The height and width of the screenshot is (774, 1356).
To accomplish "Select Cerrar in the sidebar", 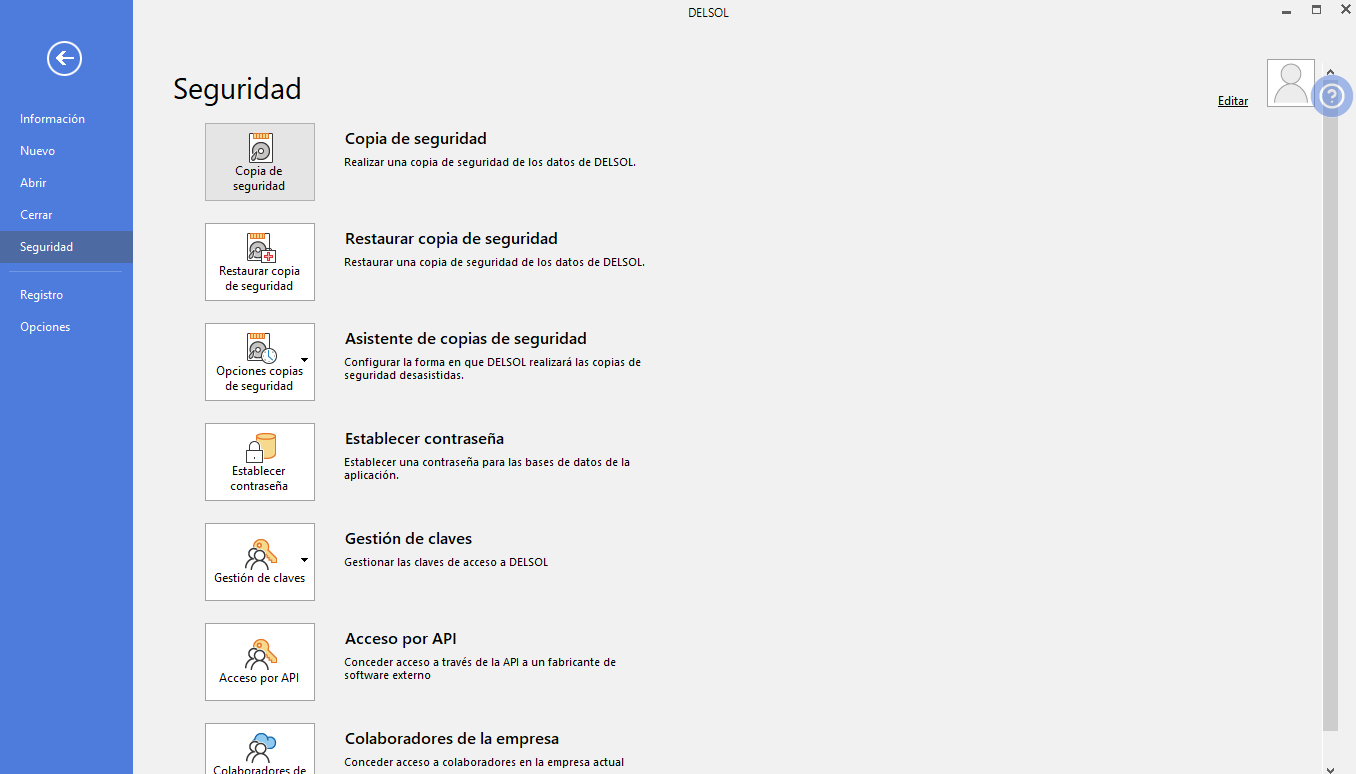I will (66, 215).
